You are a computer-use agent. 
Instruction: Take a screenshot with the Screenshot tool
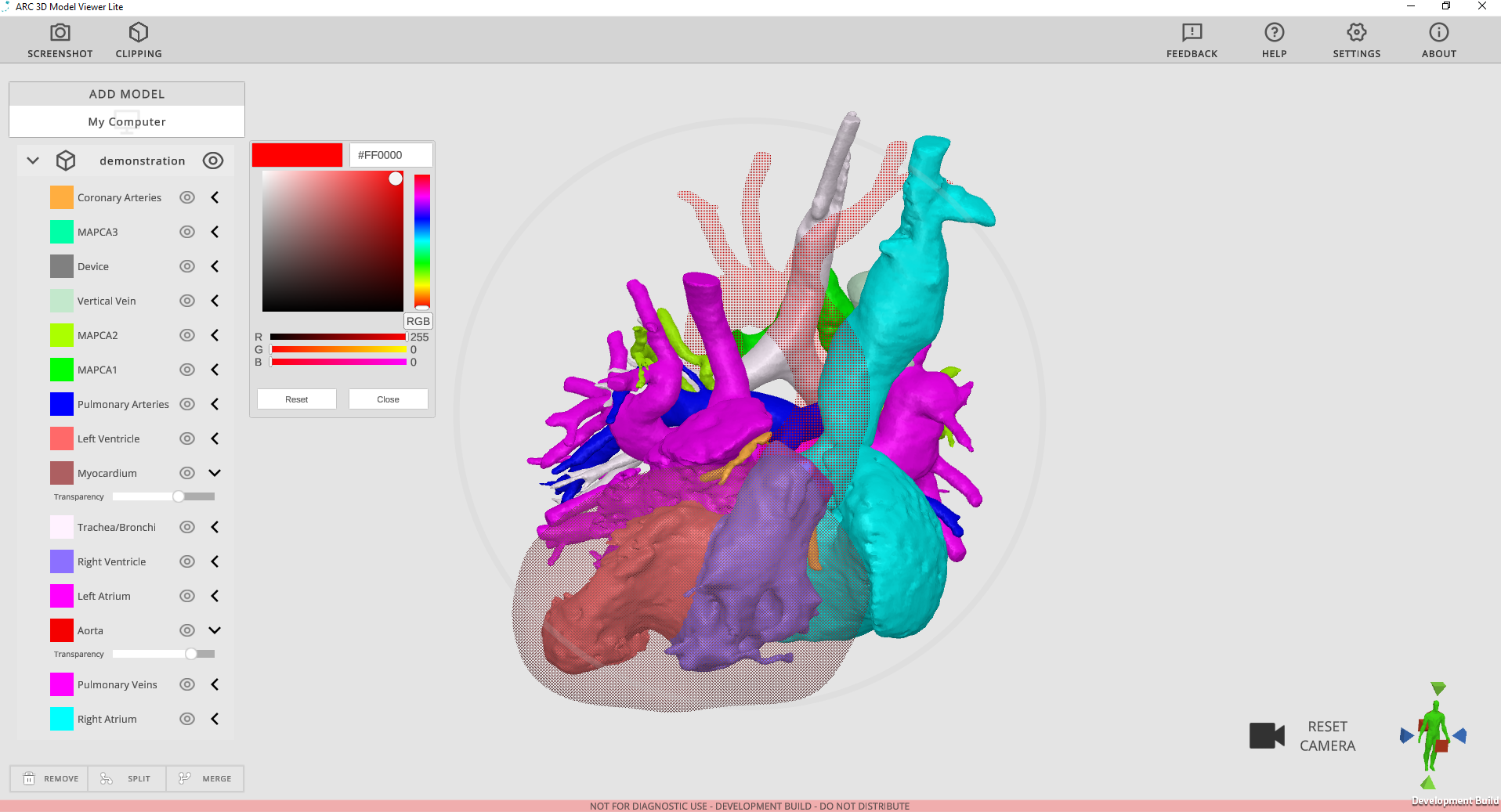pyautogui.click(x=60, y=38)
